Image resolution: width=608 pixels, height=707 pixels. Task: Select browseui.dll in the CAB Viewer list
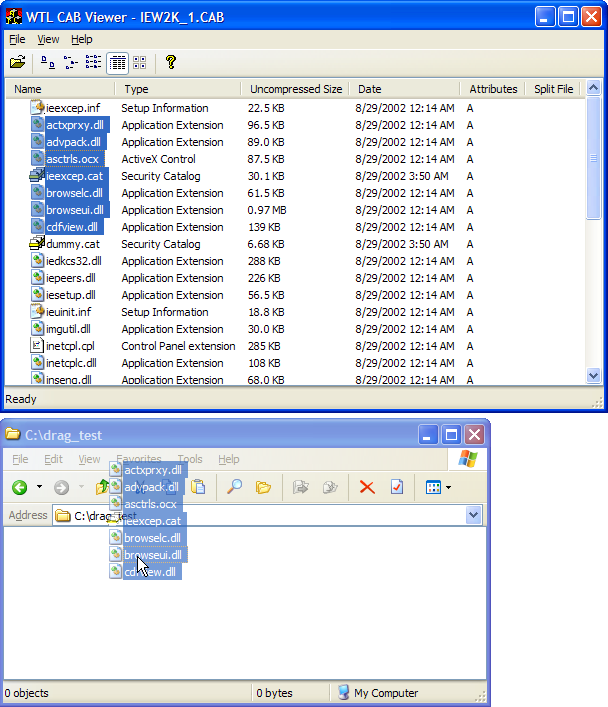[75, 210]
